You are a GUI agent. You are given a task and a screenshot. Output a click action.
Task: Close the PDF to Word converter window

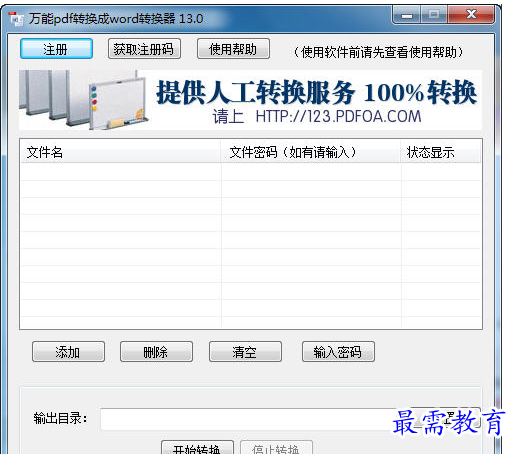tap(471, 15)
